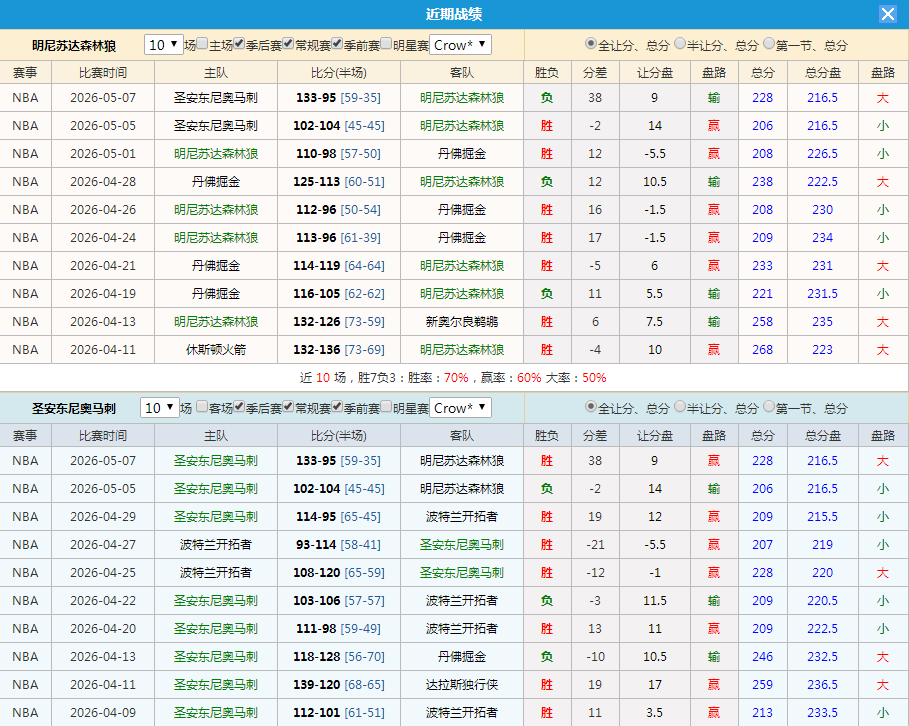Click score 110-98 [57-50]

[x=339, y=154]
